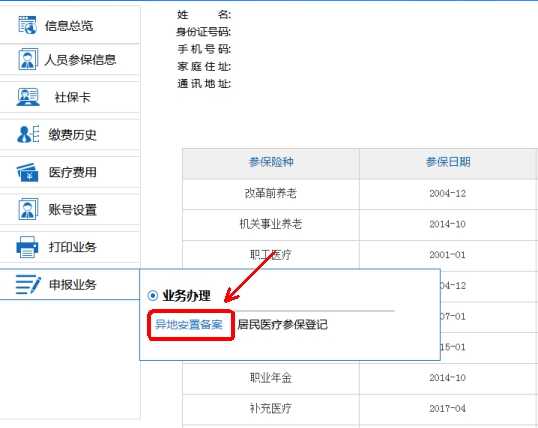Open the 居民医疗参保登记 link

click(x=282, y=324)
